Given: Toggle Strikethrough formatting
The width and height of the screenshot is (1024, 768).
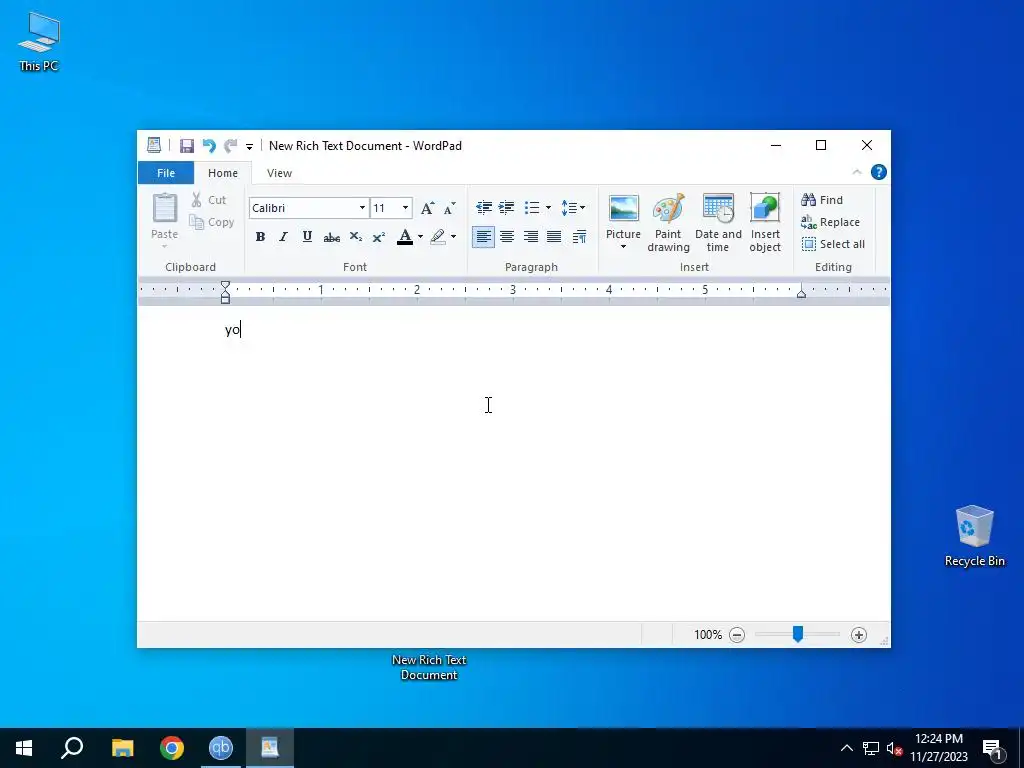Looking at the screenshot, I should click(x=332, y=237).
